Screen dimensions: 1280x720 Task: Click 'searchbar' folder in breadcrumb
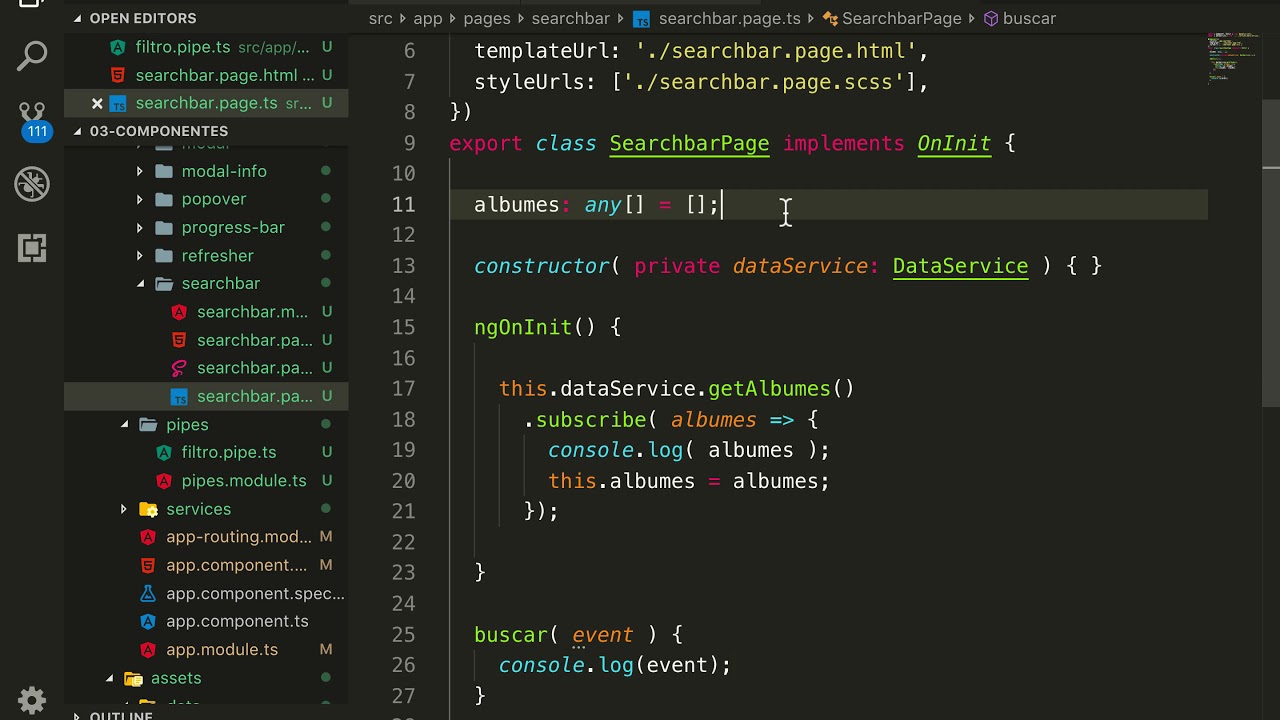(570, 18)
